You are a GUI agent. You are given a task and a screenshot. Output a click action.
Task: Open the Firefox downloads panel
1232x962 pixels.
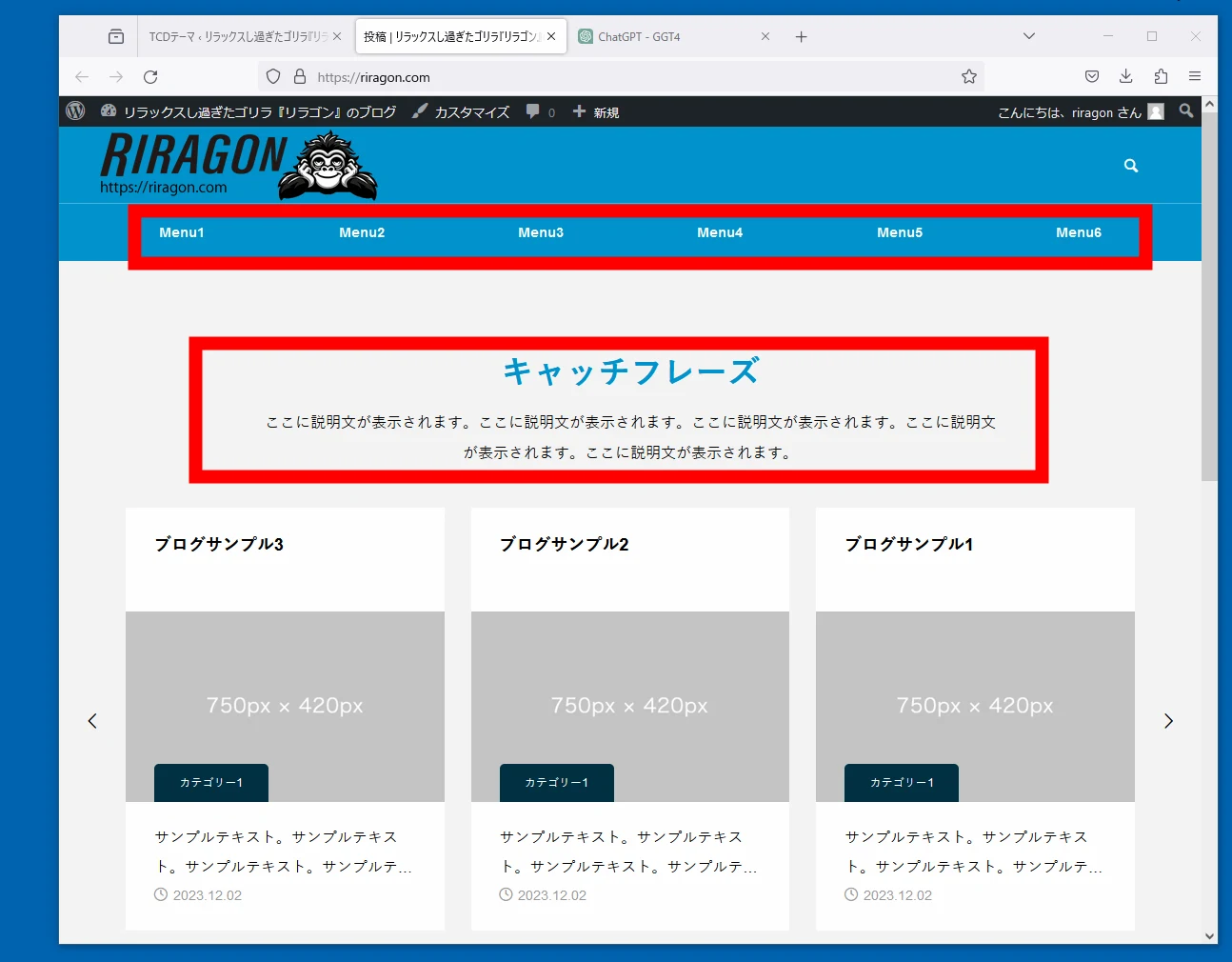click(1125, 77)
